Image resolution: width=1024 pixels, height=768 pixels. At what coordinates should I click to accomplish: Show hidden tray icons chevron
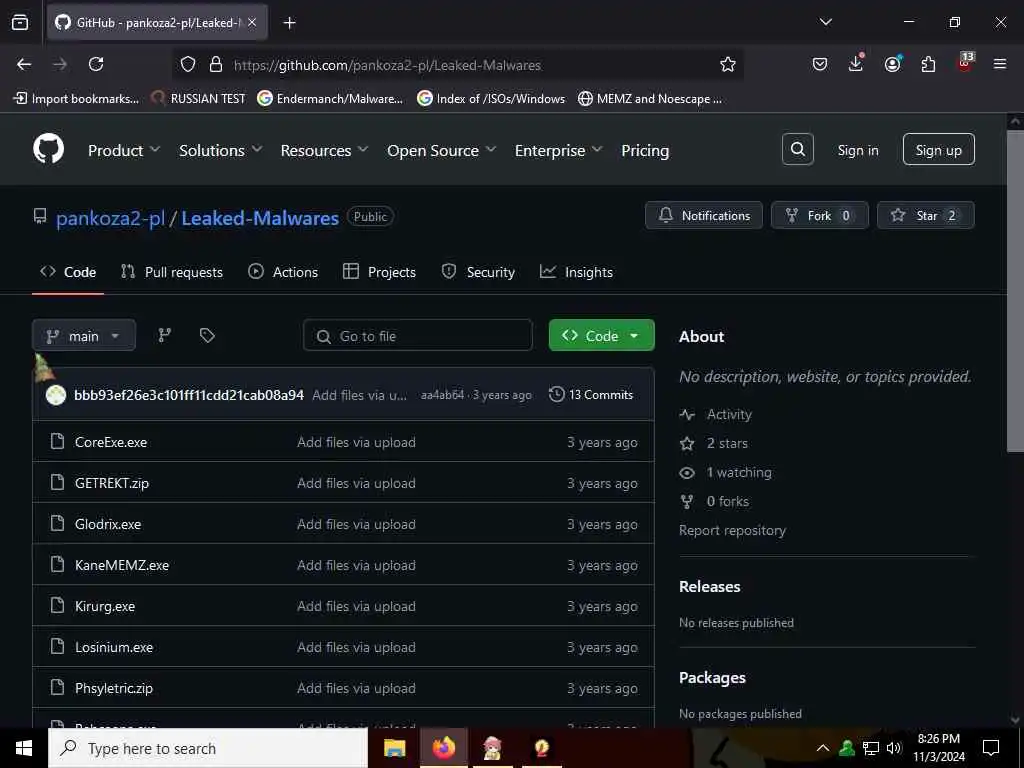(x=823, y=748)
